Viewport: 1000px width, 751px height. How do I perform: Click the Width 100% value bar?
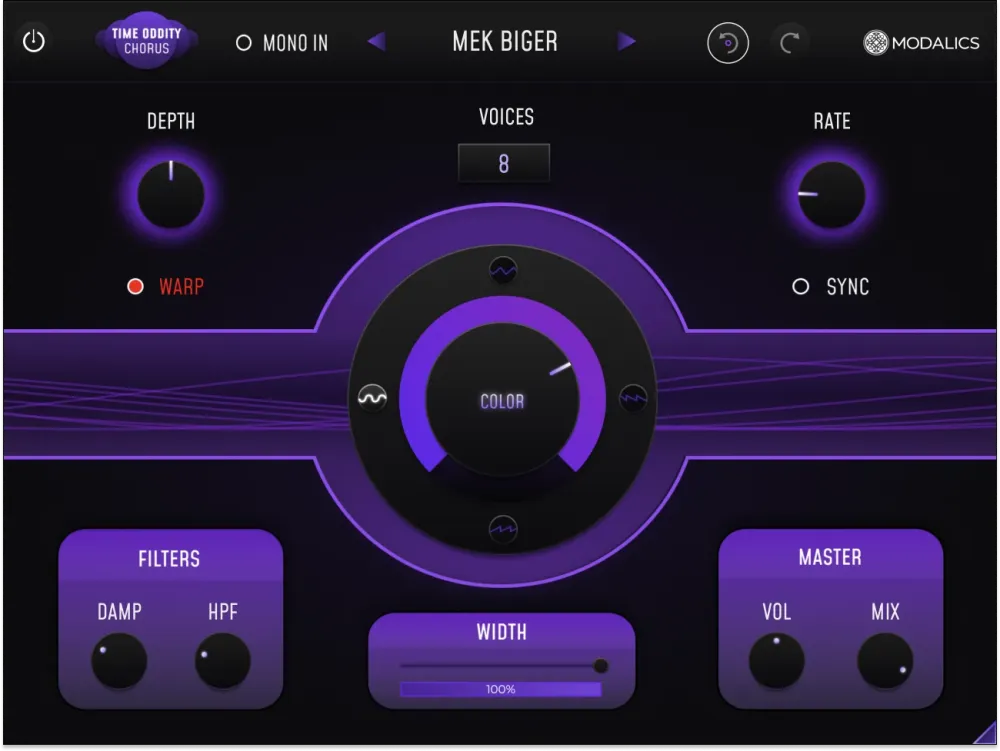coord(501,689)
